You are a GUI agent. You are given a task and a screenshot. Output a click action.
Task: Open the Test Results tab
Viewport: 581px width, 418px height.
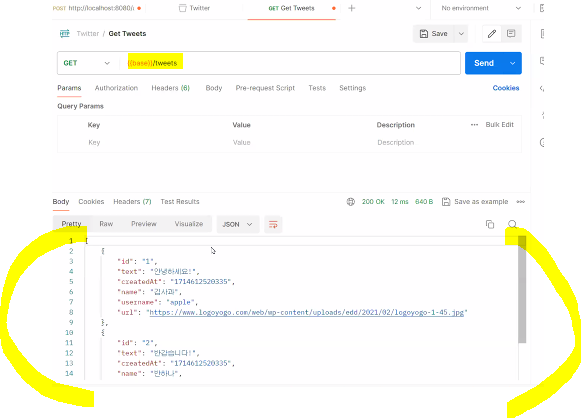coord(180,202)
